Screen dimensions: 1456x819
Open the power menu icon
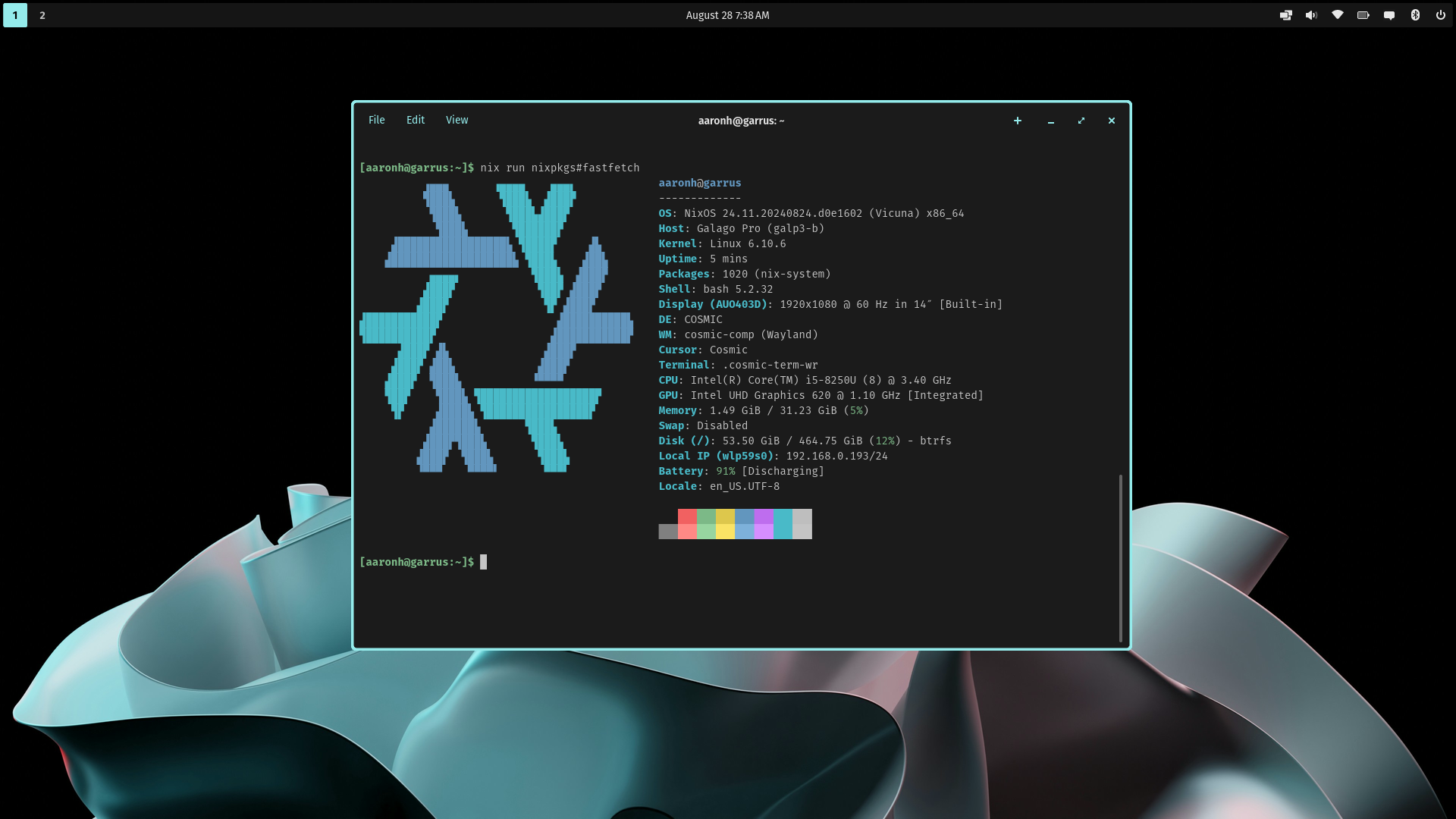coord(1441,15)
